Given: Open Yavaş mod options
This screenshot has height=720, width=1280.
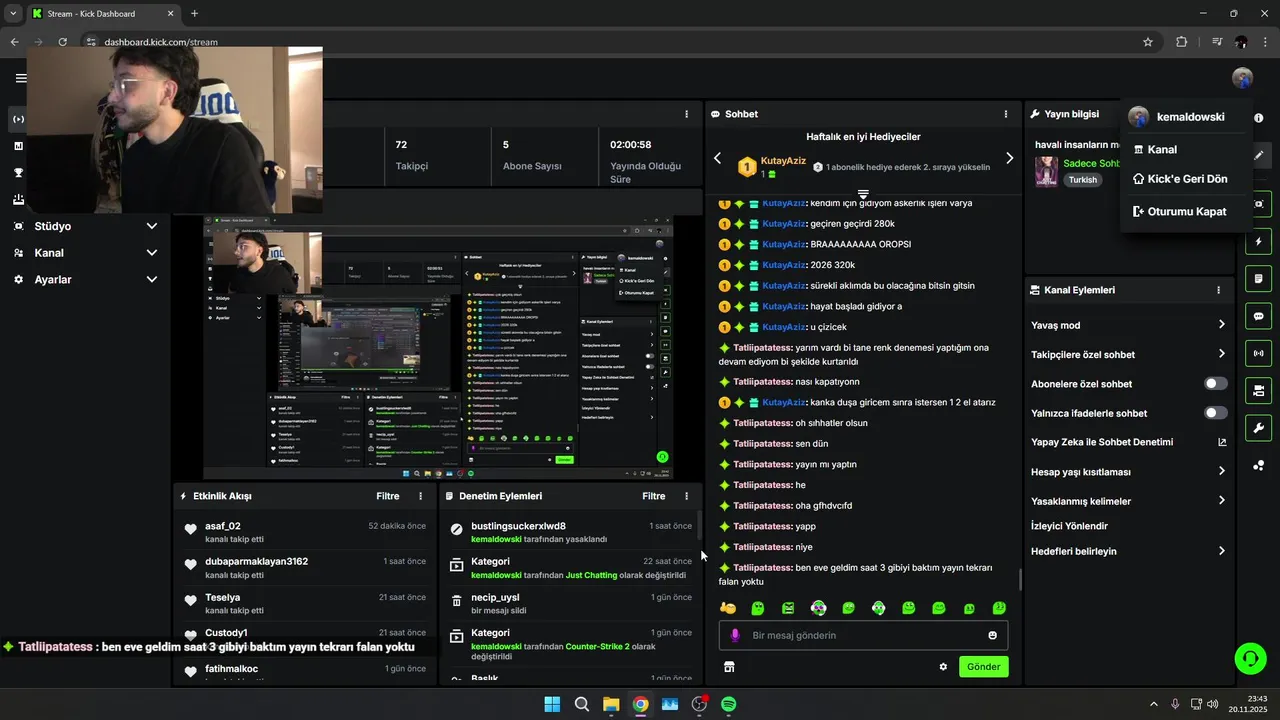Looking at the screenshot, I should [x=1128, y=325].
